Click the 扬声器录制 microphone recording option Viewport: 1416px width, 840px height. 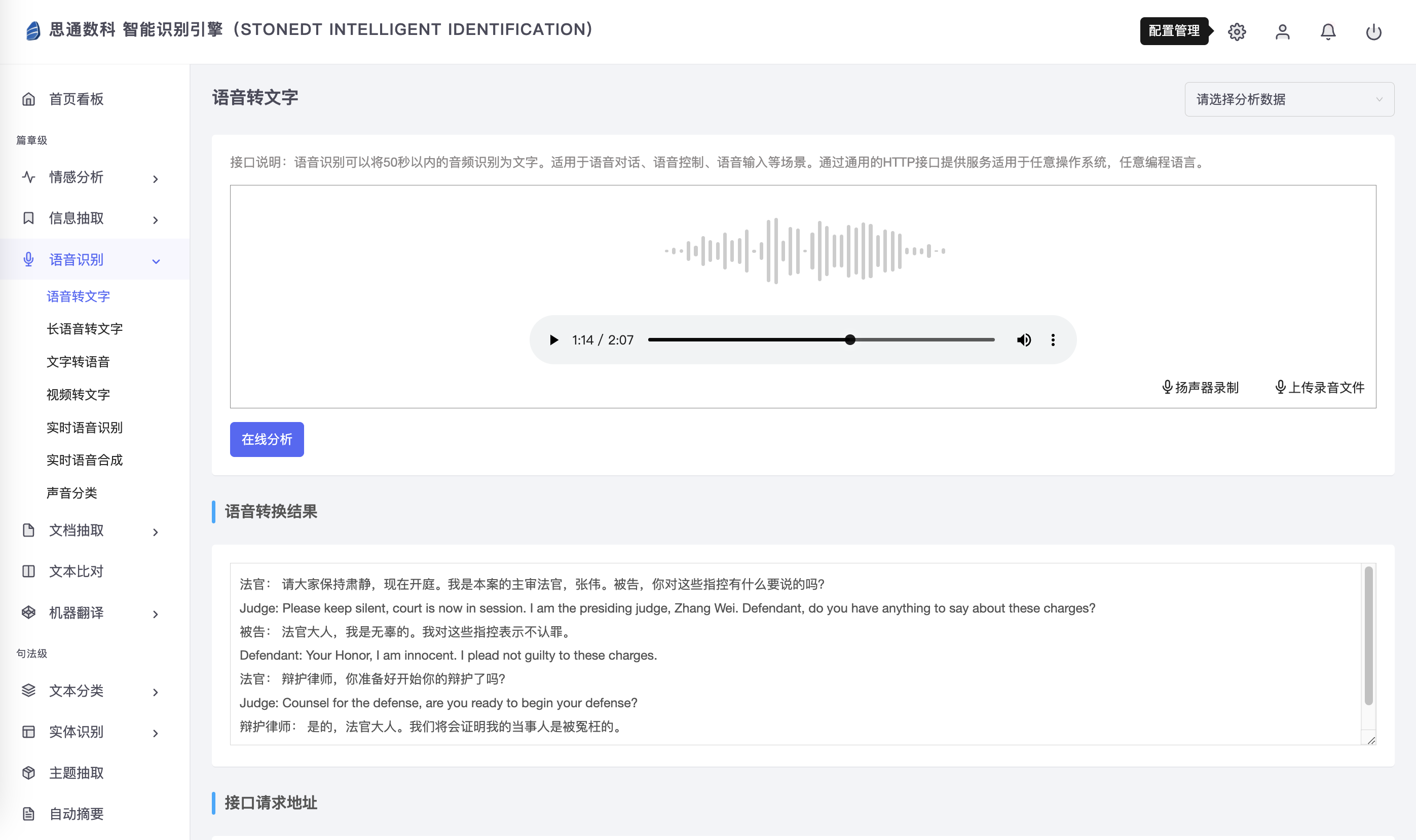click(x=1200, y=388)
